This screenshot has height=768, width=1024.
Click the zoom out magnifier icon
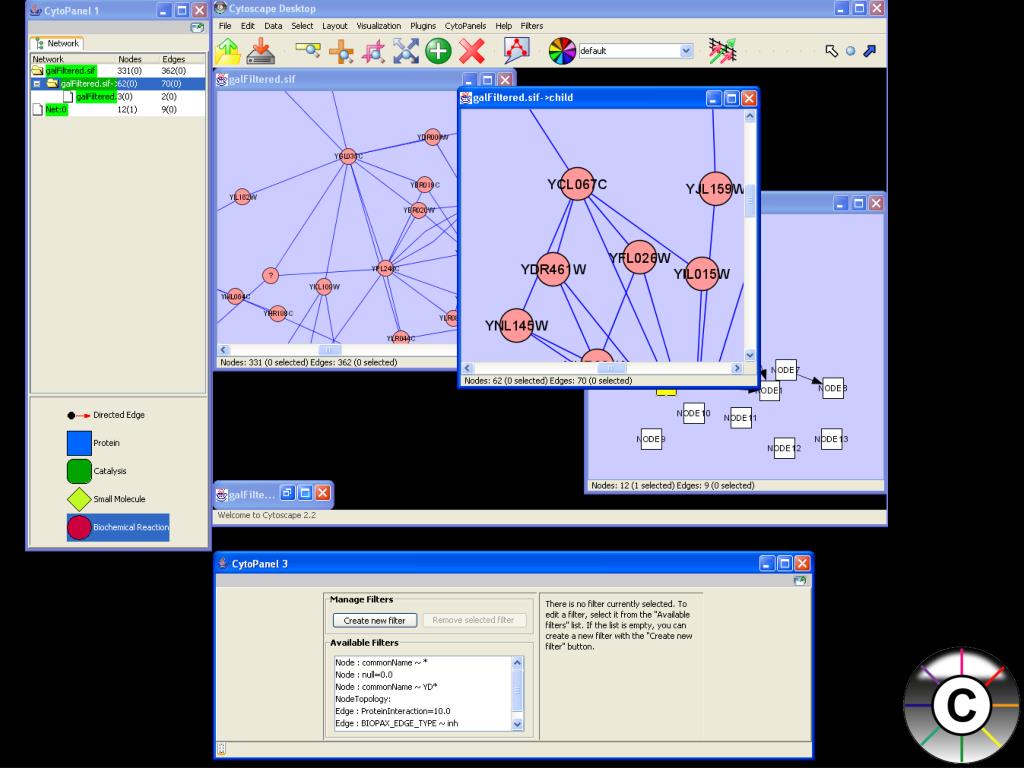[308, 50]
